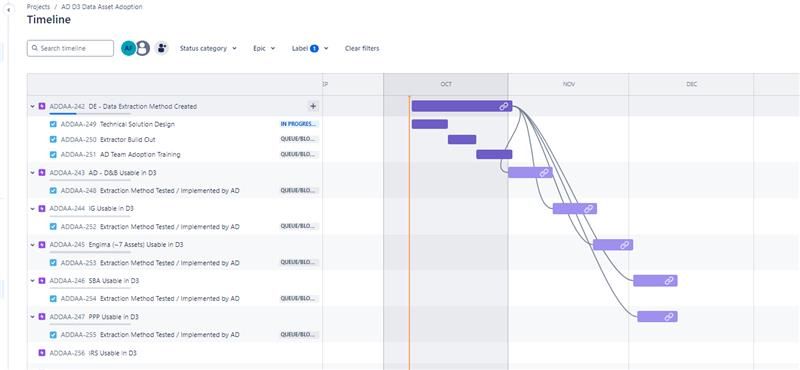Select the teal user avatar filter
The width and height of the screenshot is (800, 370).
coord(128,48)
